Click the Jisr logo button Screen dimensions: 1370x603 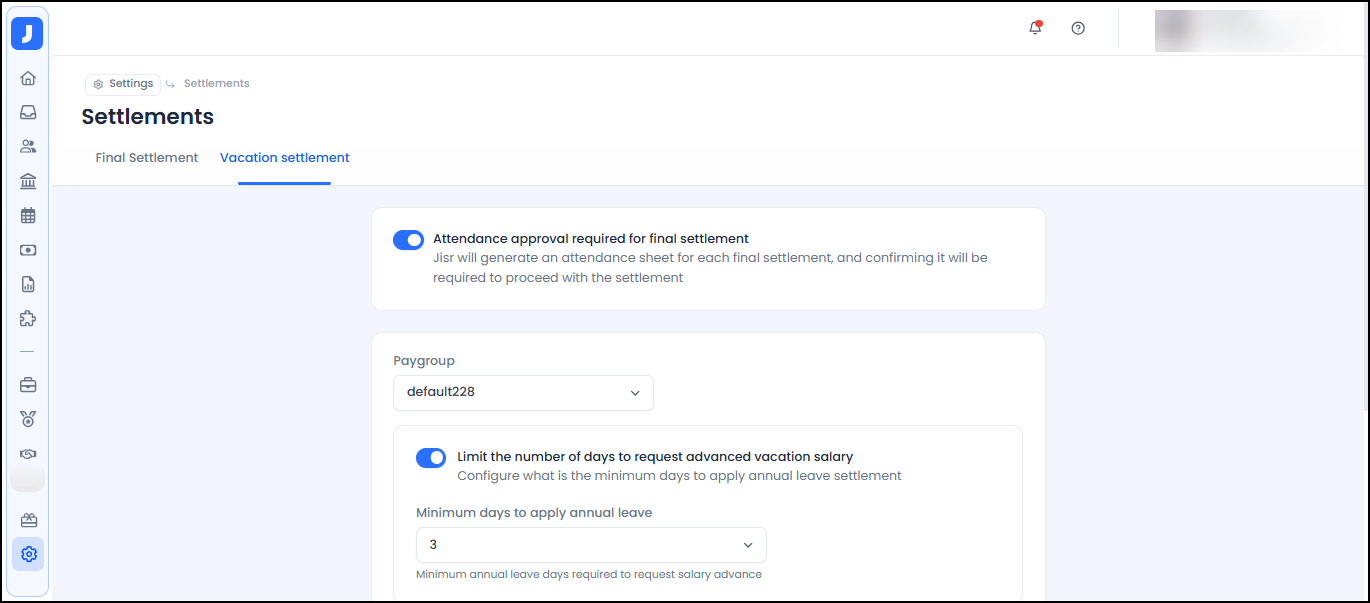27,34
